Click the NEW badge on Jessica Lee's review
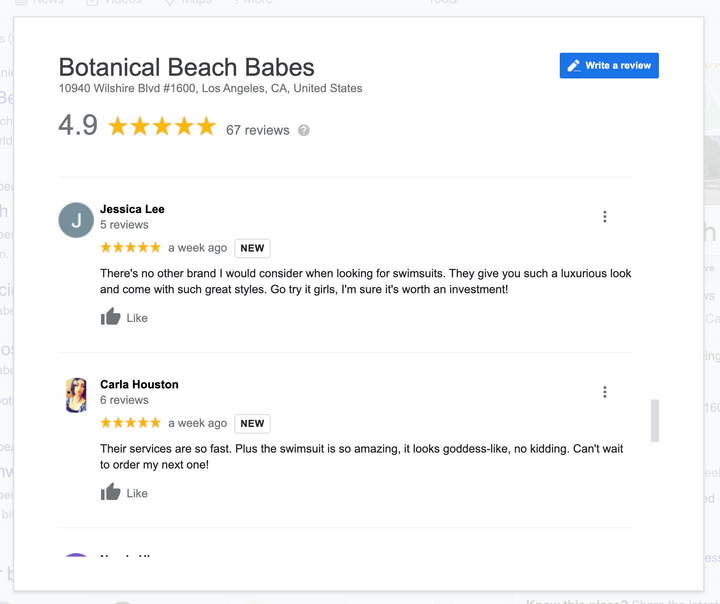 click(252, 248)
